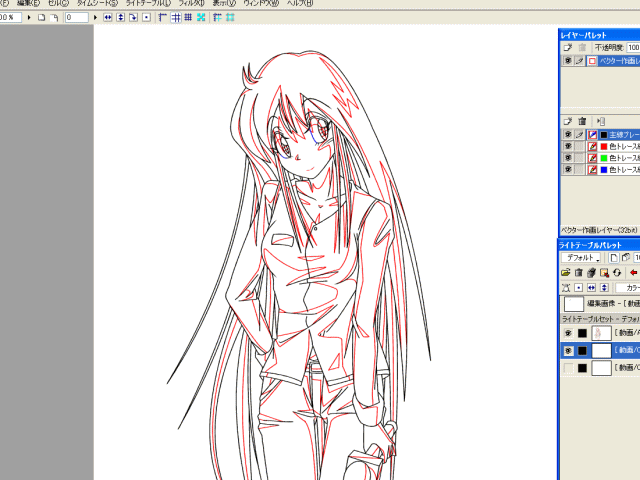The image size is (640, 480).
Task: Open the デフォルト dropdown in Light Table palette
Action: (x=580, y=257)
